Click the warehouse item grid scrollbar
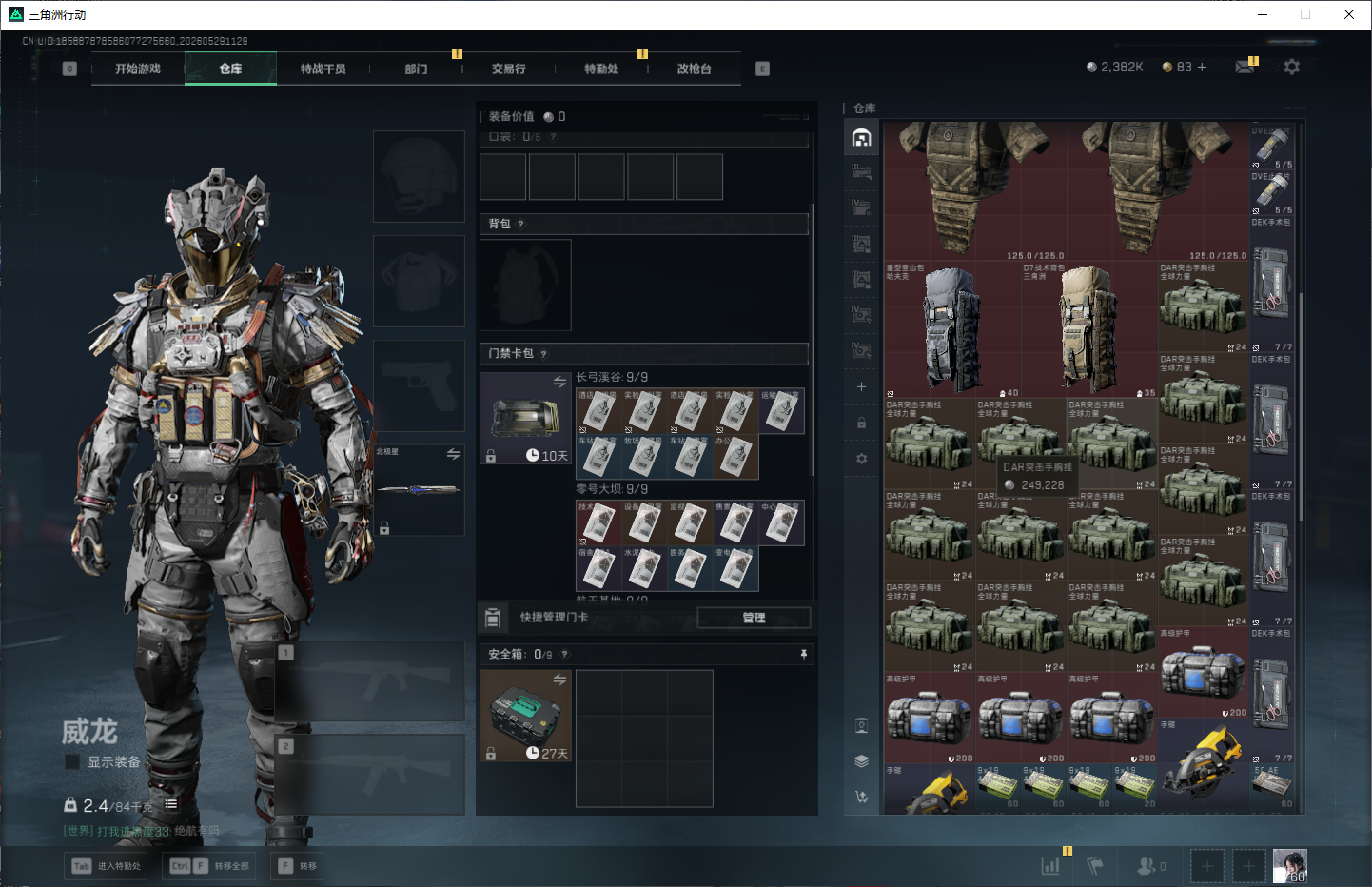 [1301, 407]
